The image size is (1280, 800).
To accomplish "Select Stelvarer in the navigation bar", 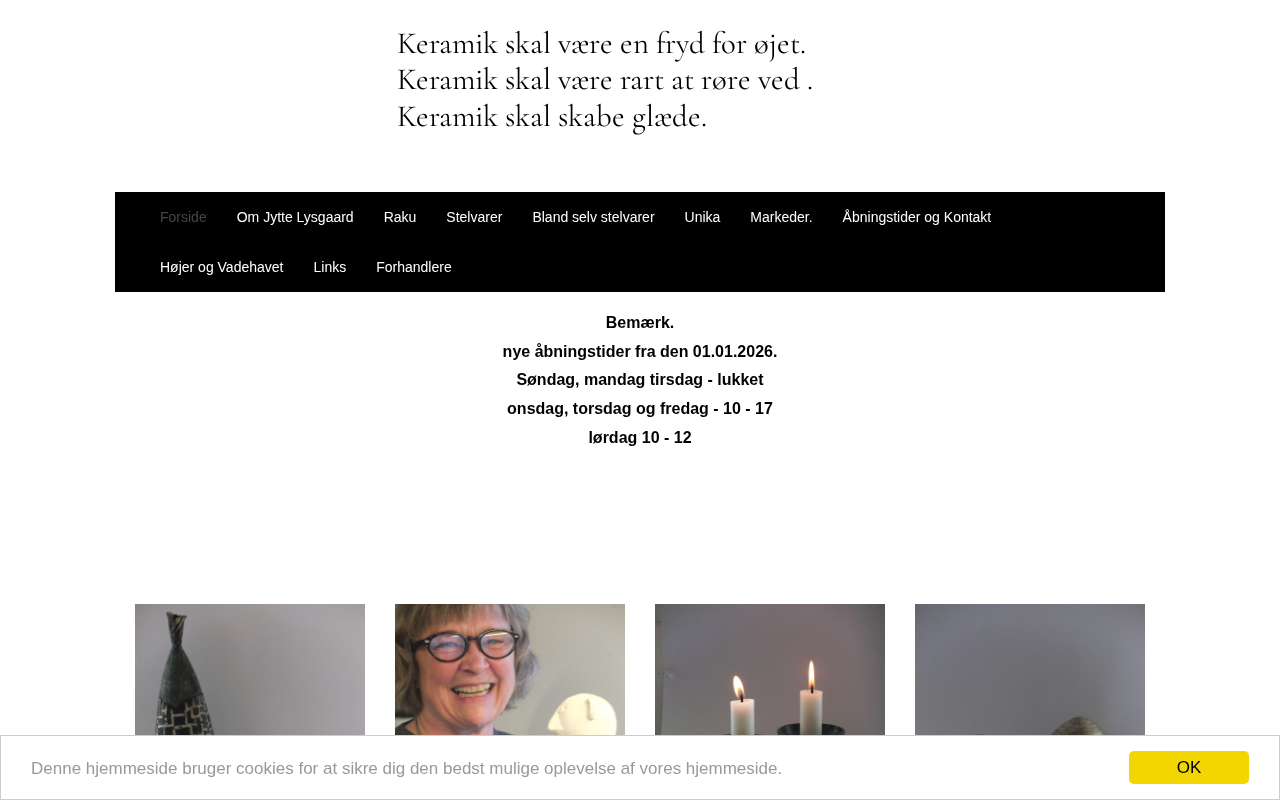I will tap(474, 217).
